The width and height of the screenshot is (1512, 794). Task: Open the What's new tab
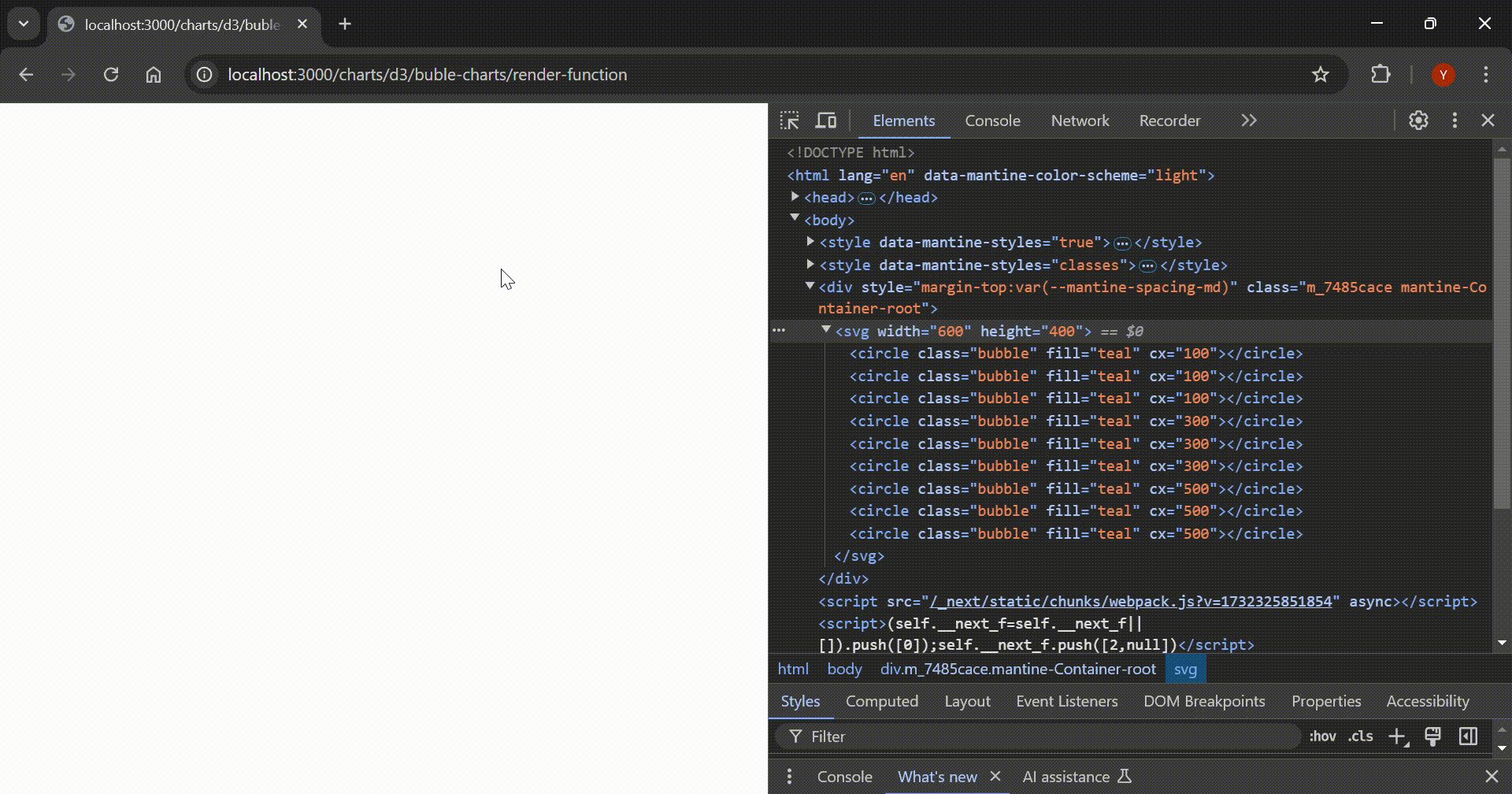tap(937, 776)
